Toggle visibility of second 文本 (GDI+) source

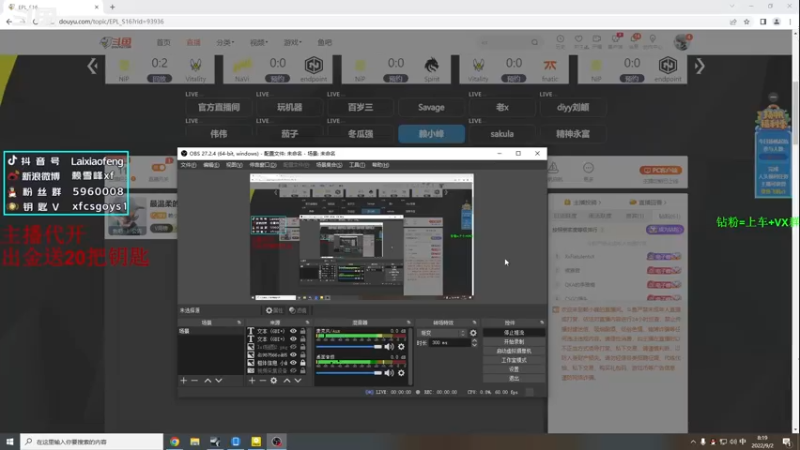[x=293, y=339]
